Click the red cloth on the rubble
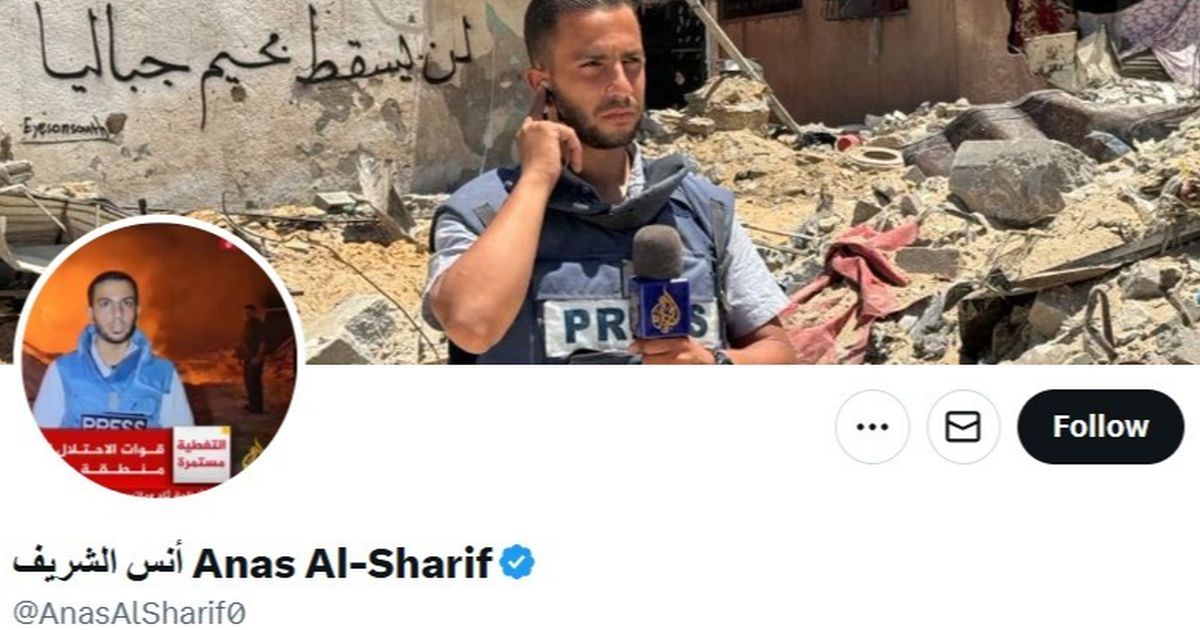Viewport: 1200px width, 630px height. point(850,290)
